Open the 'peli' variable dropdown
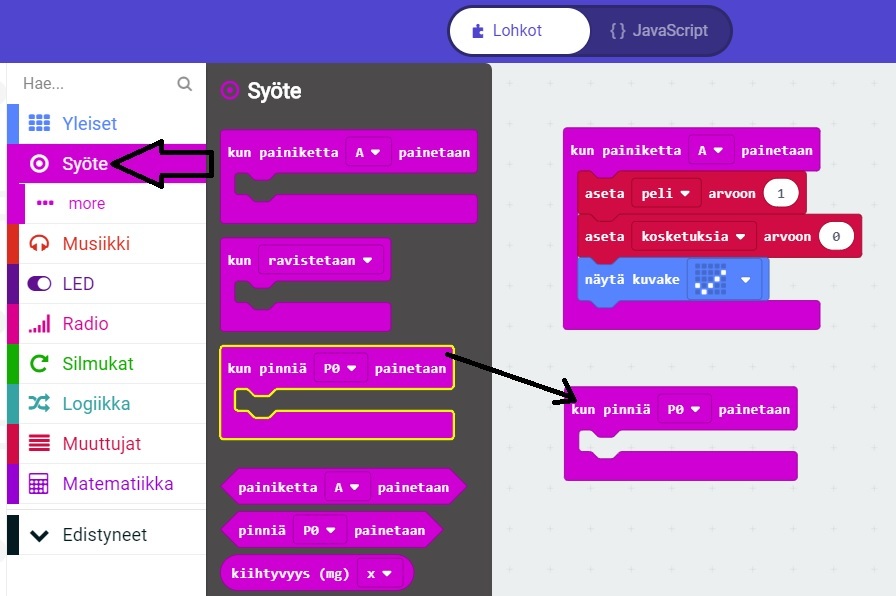The height and width of the screenshot is (596, 896). pyautogui.click(x=666, y=193)
